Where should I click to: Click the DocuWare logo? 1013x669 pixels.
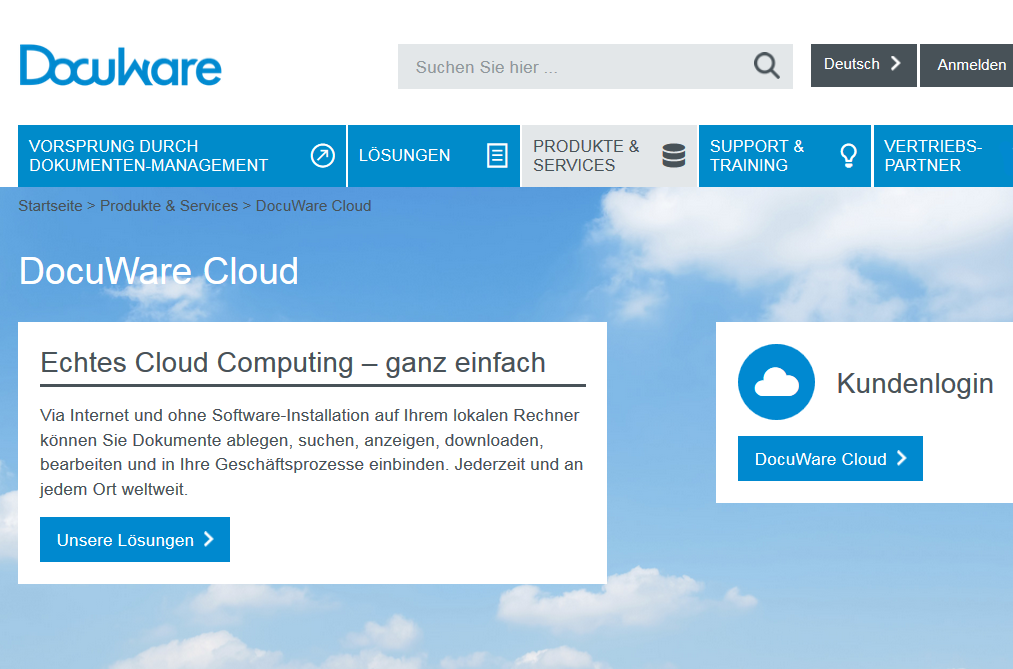pos(120,65)
